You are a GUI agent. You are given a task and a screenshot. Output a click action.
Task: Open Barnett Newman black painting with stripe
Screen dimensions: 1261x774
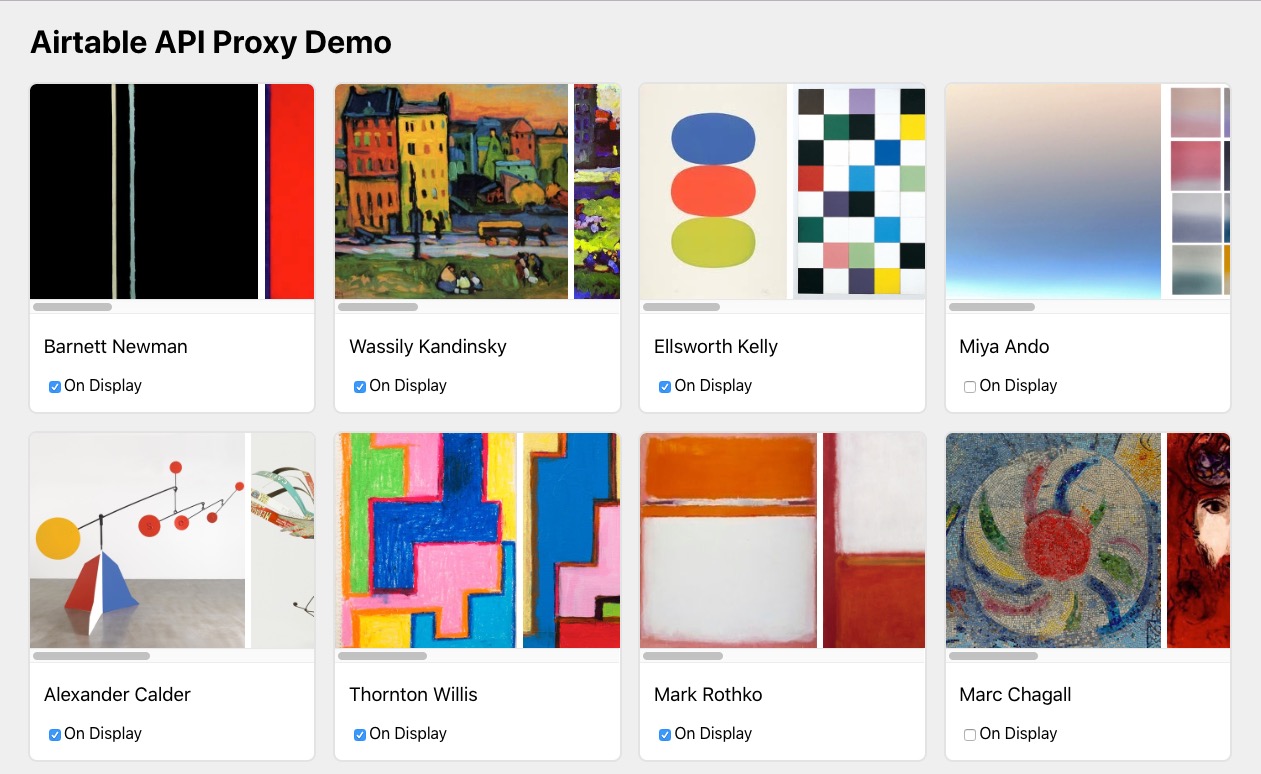[144, 191]
